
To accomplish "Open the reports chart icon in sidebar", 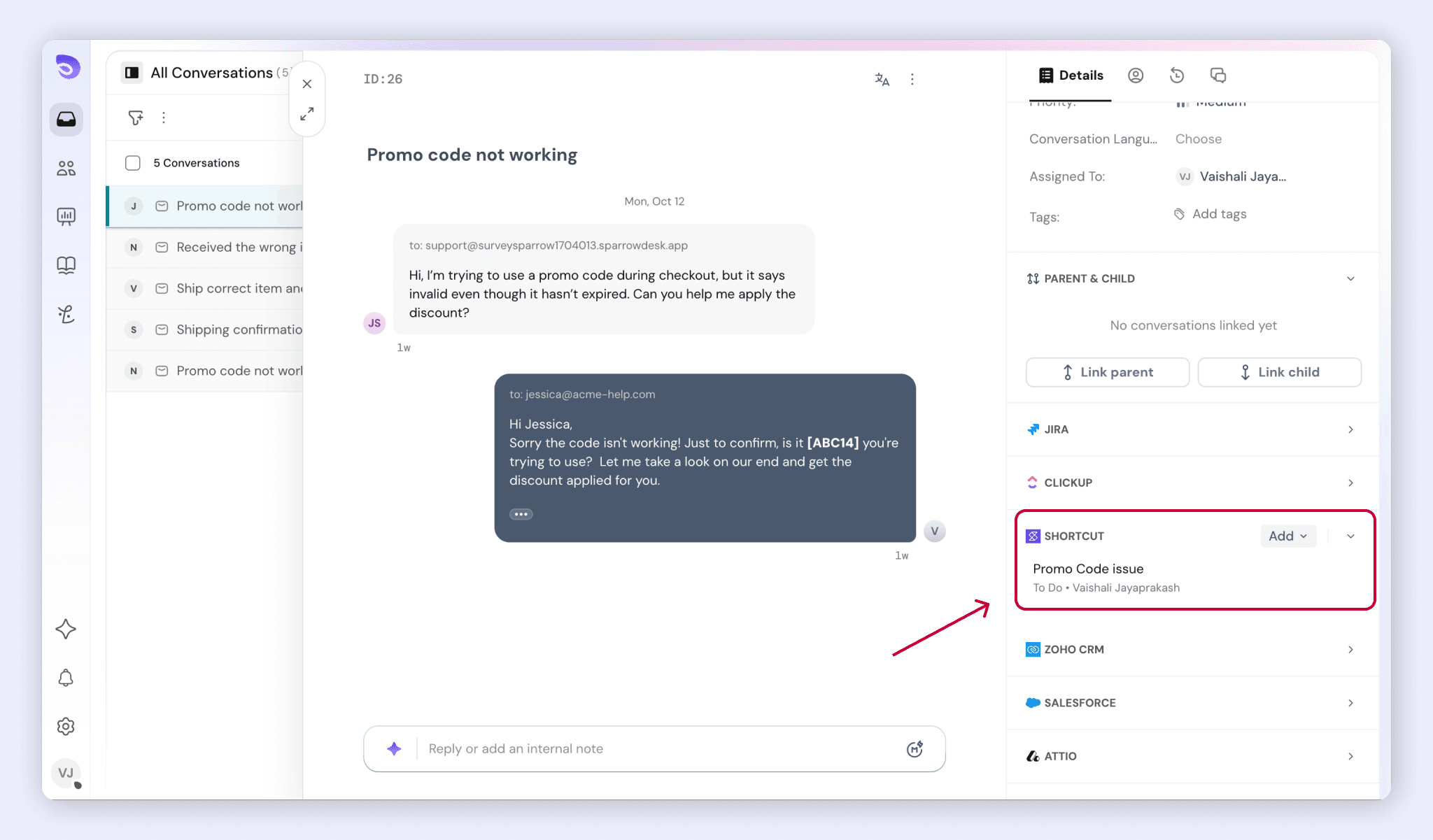I will (66, 216).
